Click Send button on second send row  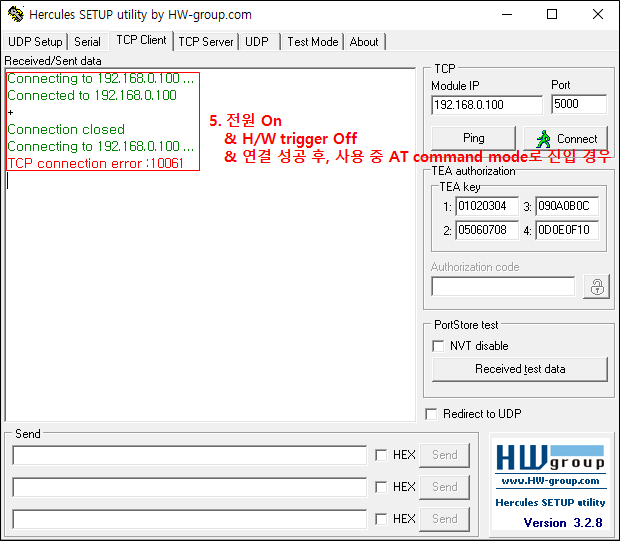pyautogui.click(x=444, y=487)
